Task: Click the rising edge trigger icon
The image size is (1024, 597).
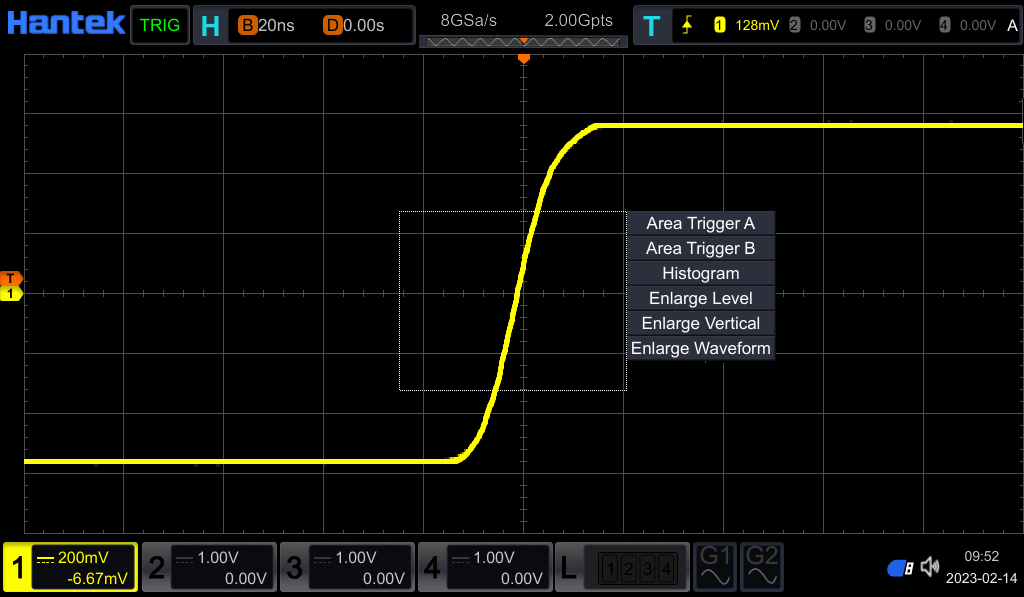Action: tap(686, 25)
